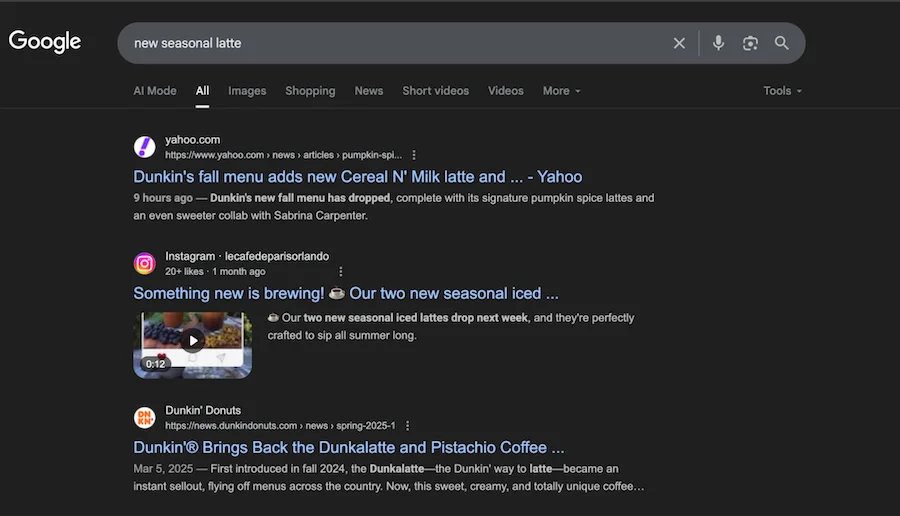The height and width of the screenshot is (516, 900).
Task: Click the '20+ likes · 1 month ago' text
Action: point(215,271)
